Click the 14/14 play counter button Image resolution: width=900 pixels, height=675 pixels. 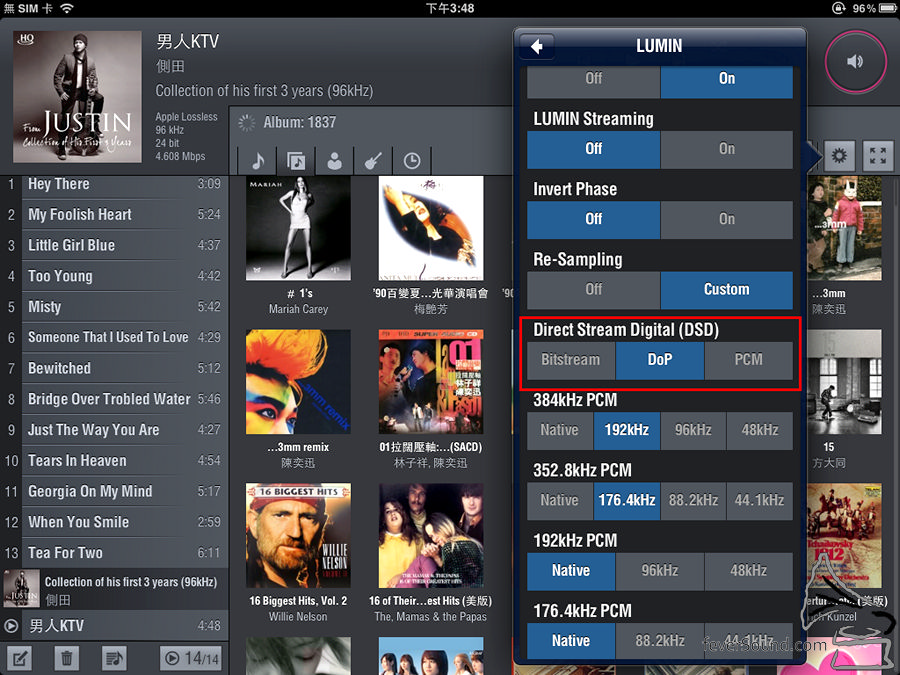191,658
